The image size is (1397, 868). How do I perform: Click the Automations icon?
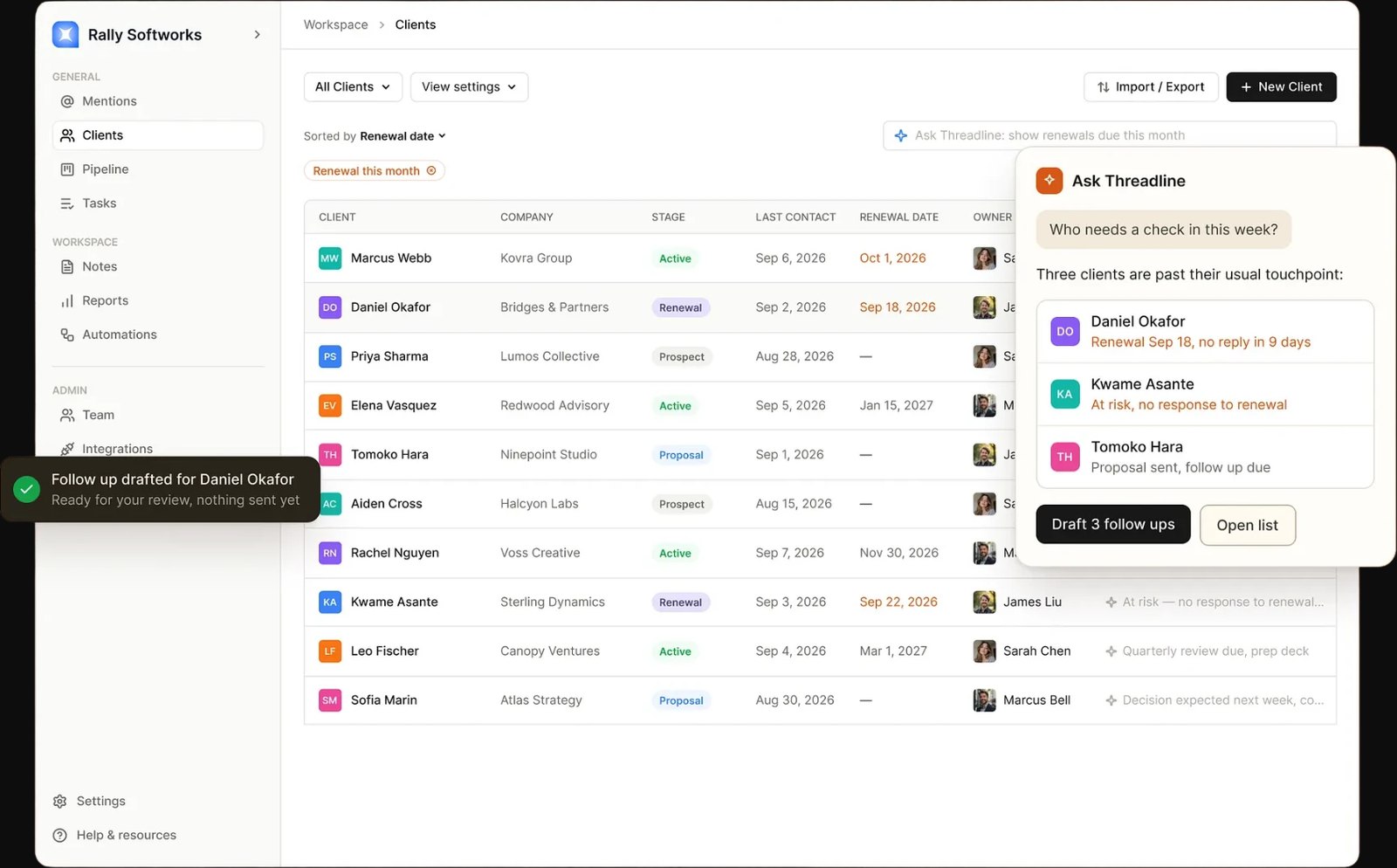[67, 335]
